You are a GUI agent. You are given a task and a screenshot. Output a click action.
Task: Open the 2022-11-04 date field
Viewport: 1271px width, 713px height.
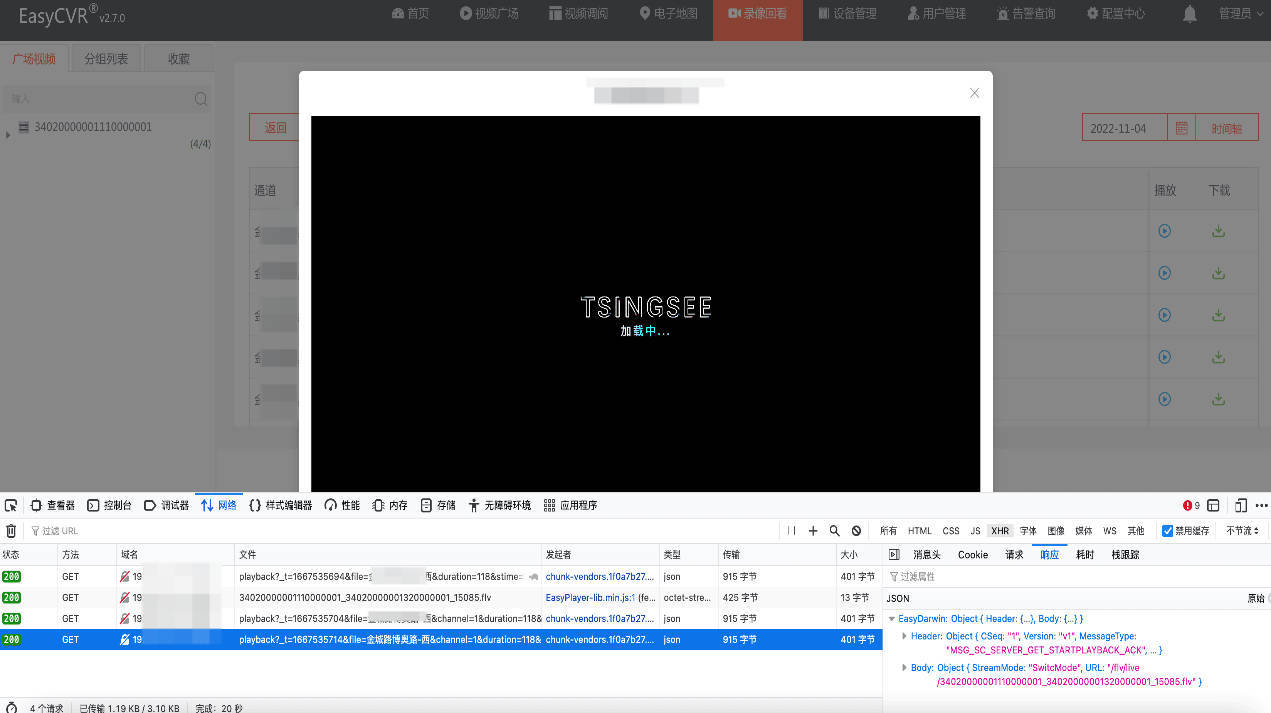1126,128
